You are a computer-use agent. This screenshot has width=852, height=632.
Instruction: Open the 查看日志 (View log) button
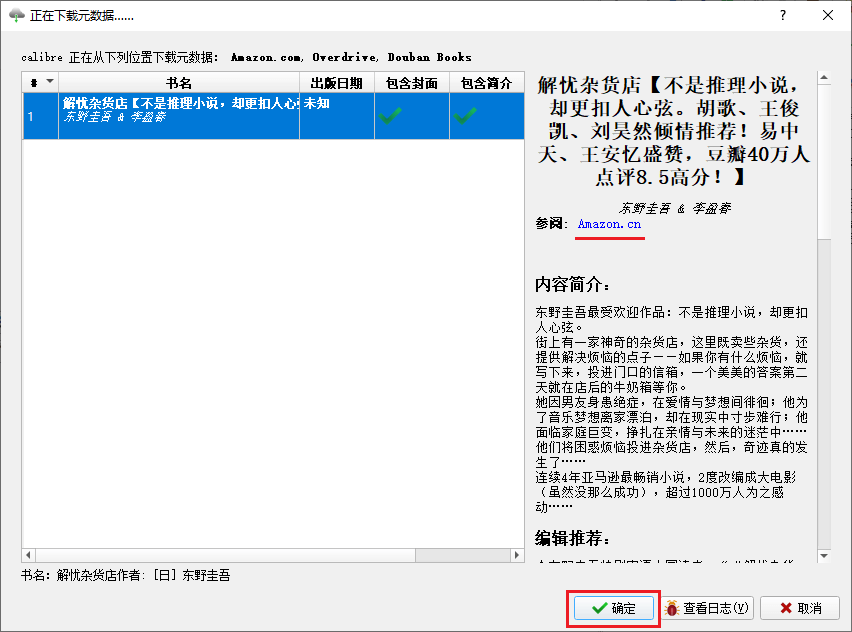(x=707, y=608)
